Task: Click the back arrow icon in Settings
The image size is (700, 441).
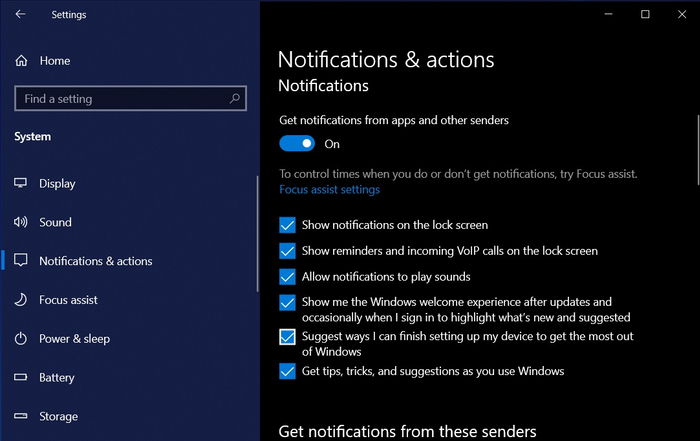Action: [20, 14]
